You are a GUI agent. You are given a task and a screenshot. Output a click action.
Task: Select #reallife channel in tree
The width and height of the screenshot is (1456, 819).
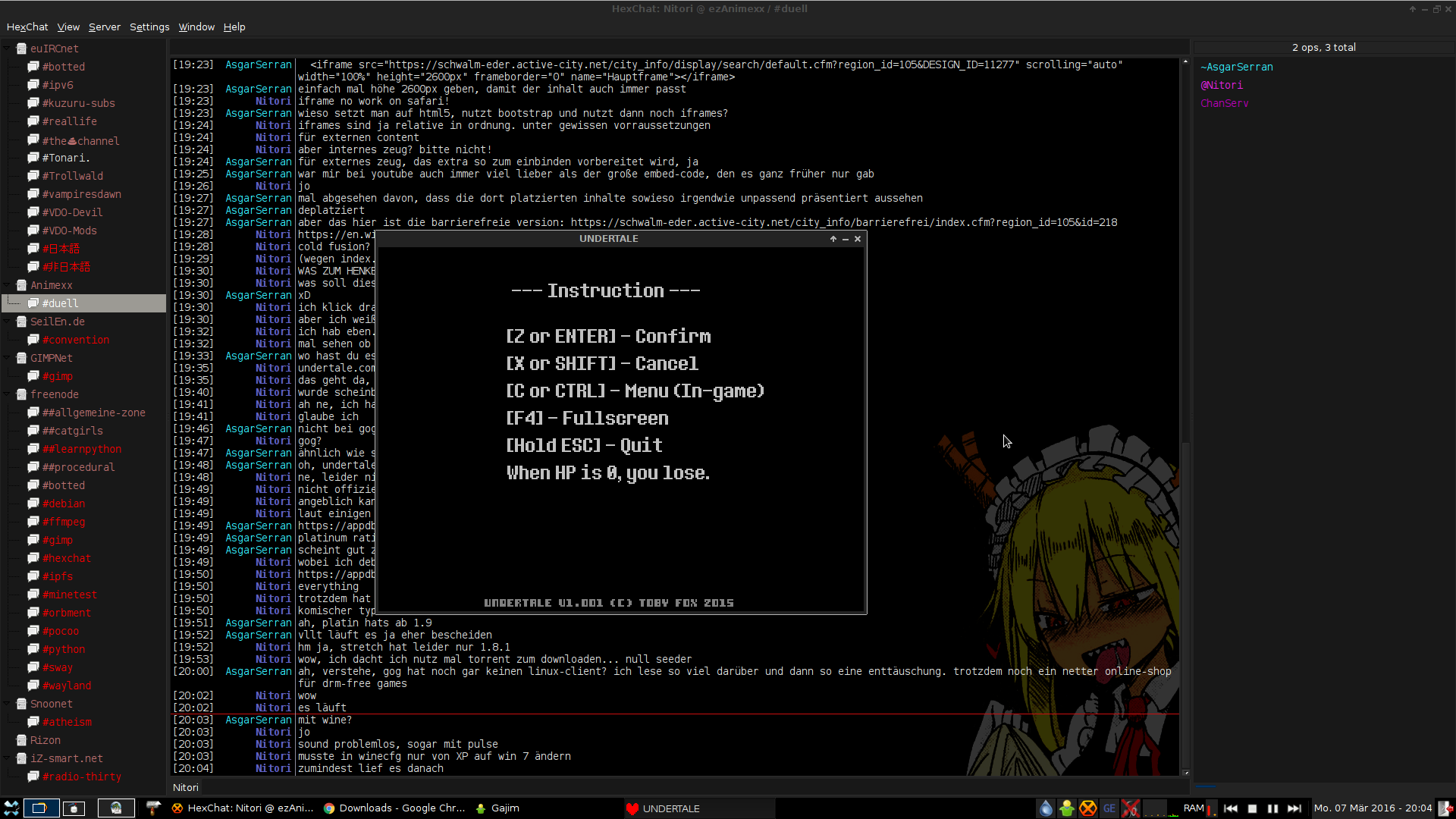pyautogui.click(x=69, y=121)
